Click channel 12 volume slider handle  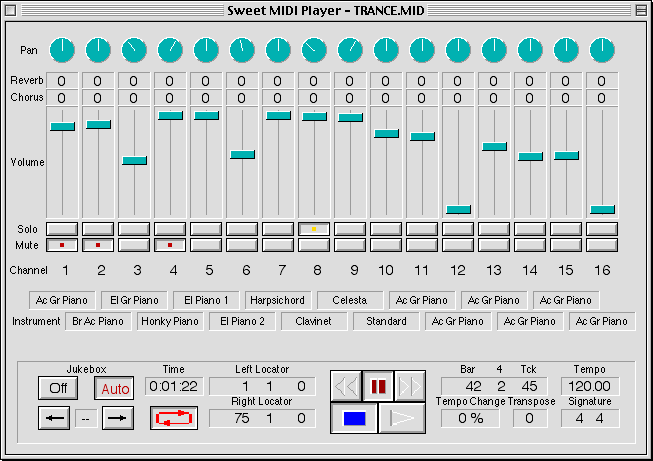458,209
